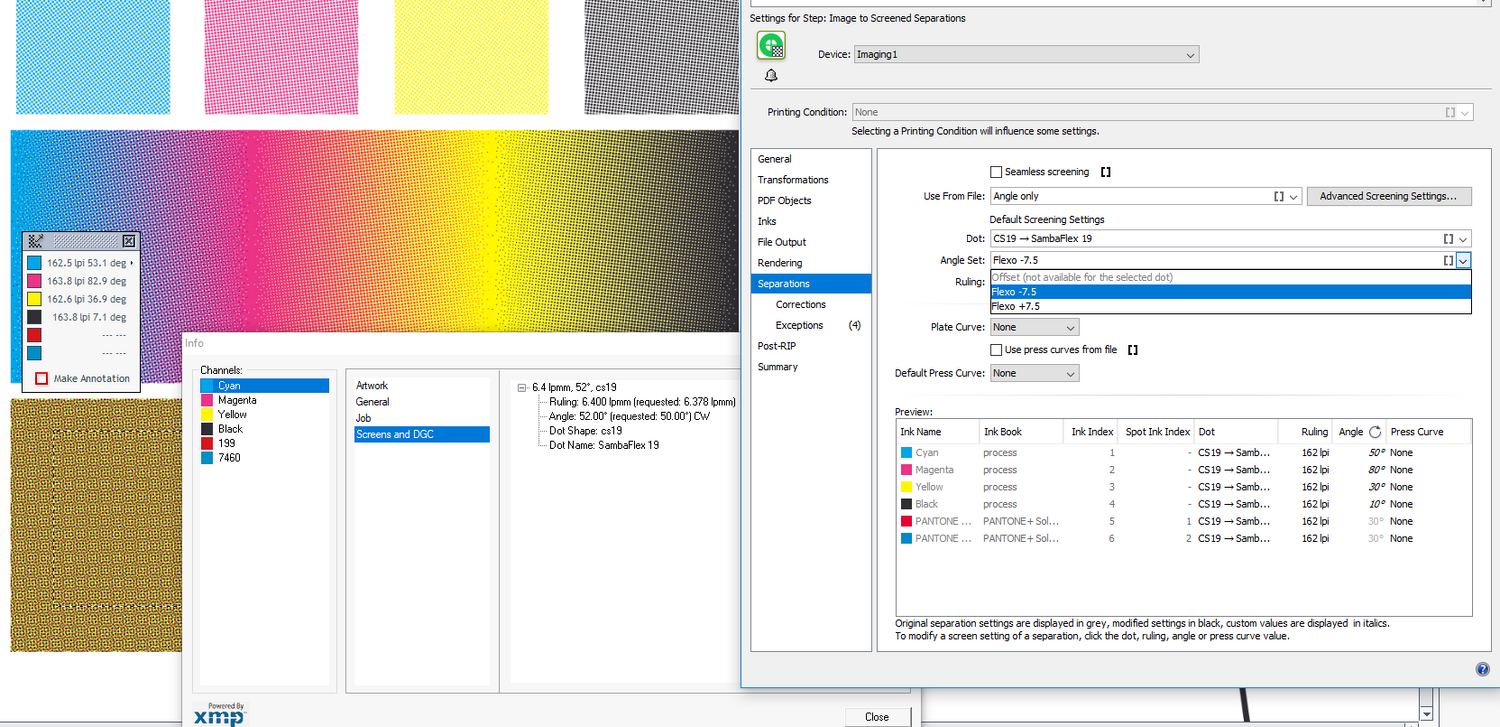Click the Image to Screened Separations step icon
This screenshot has width=1500, height=727.
[x=771, y=46]
